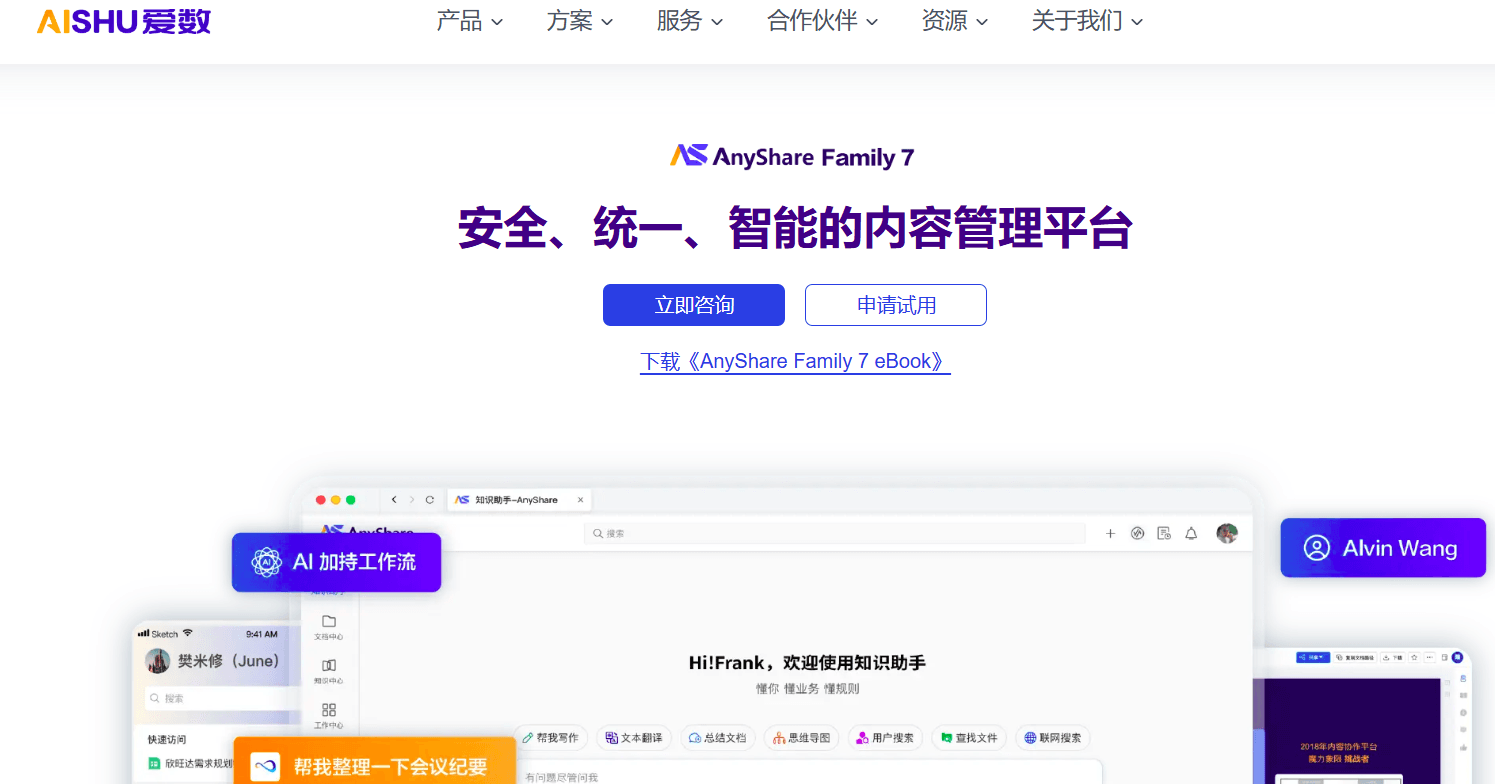Click the 帮我写作 chip
The height and width of the screenshot is (784, 1495).
[x=551, y=738]
